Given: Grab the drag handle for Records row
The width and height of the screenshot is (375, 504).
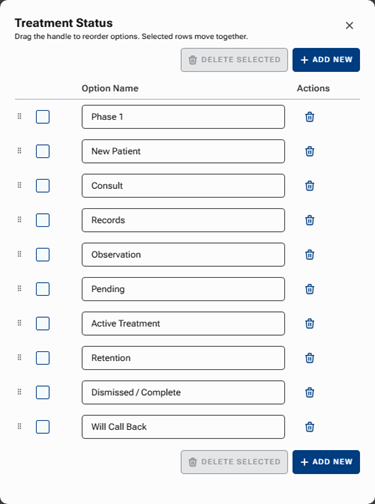Looking at the screenshot, I should [19, 219].
